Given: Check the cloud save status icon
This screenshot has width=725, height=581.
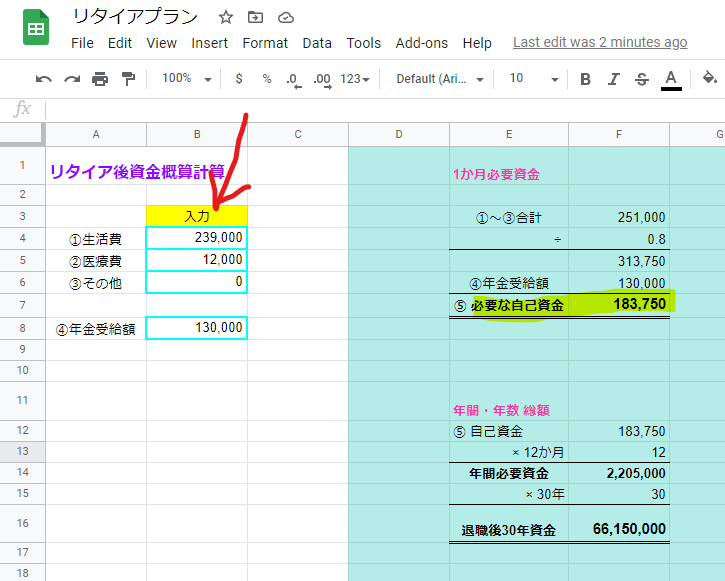Looking at the screenshot, I should (x=286, y=18).
